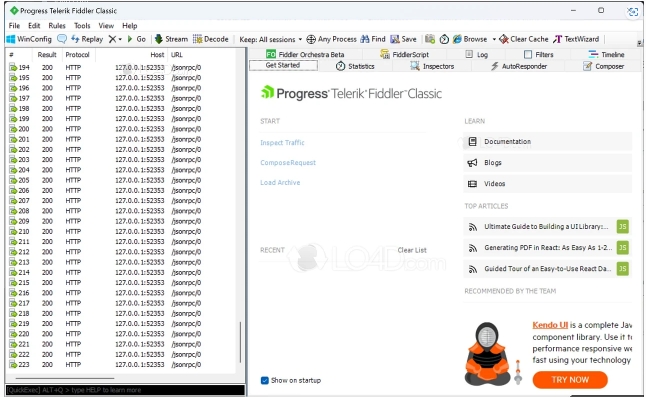Clear Cache from the toolbar
Image resolution: width=646 pixels, height=397 pixels.
click(524, 39)
